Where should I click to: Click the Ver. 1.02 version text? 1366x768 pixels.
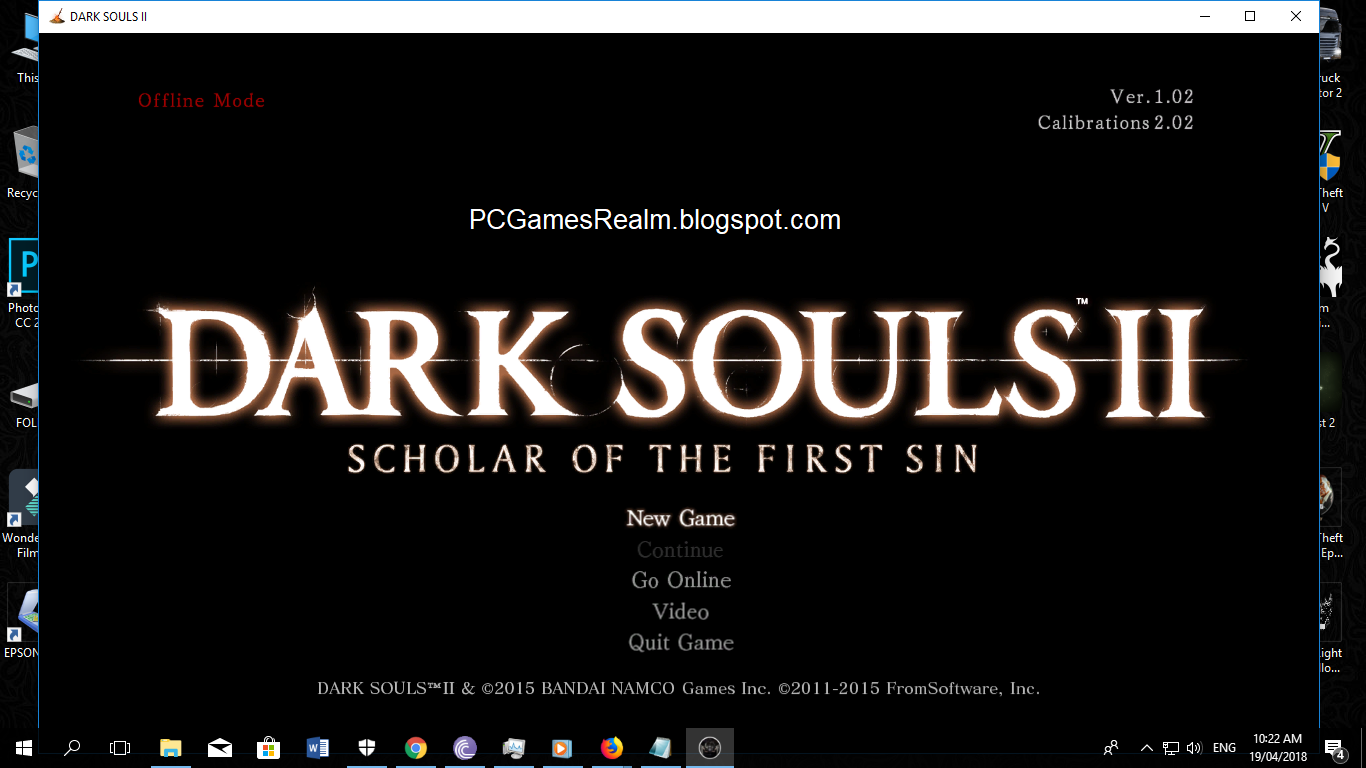click(x=1152, y=97)
